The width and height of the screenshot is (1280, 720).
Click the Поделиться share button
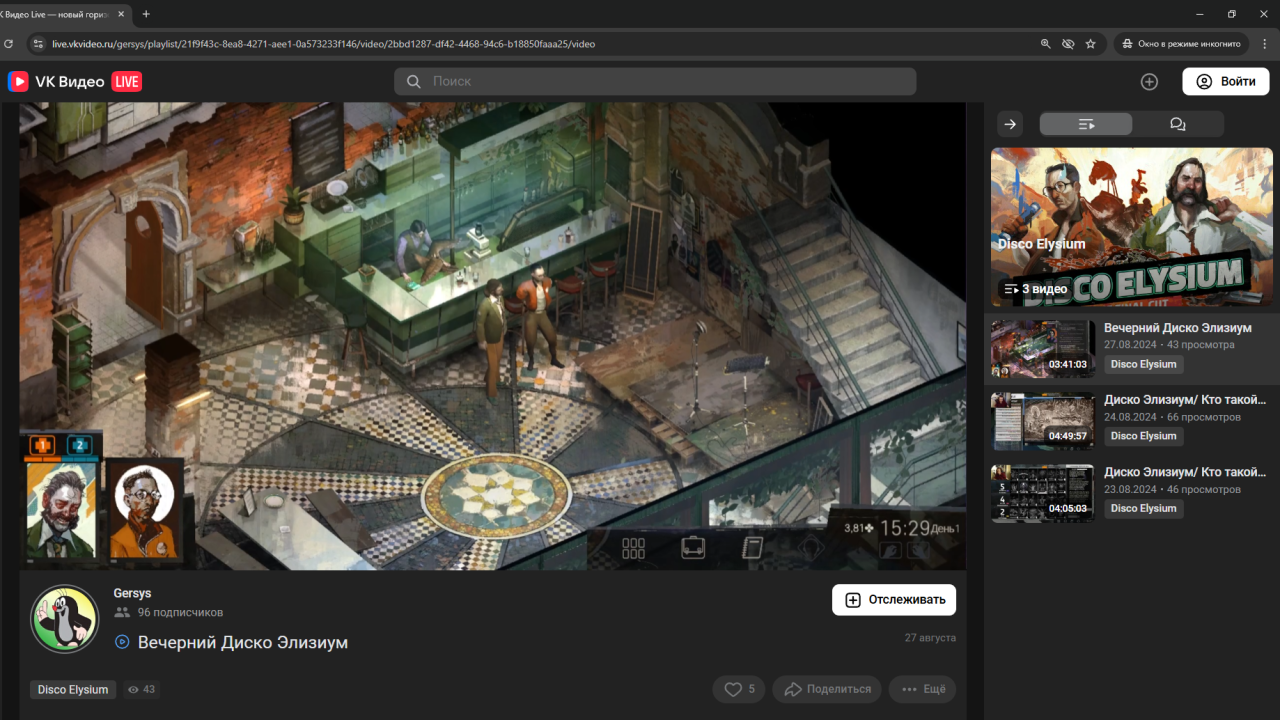pyautogui.click(x=828, y=689)
